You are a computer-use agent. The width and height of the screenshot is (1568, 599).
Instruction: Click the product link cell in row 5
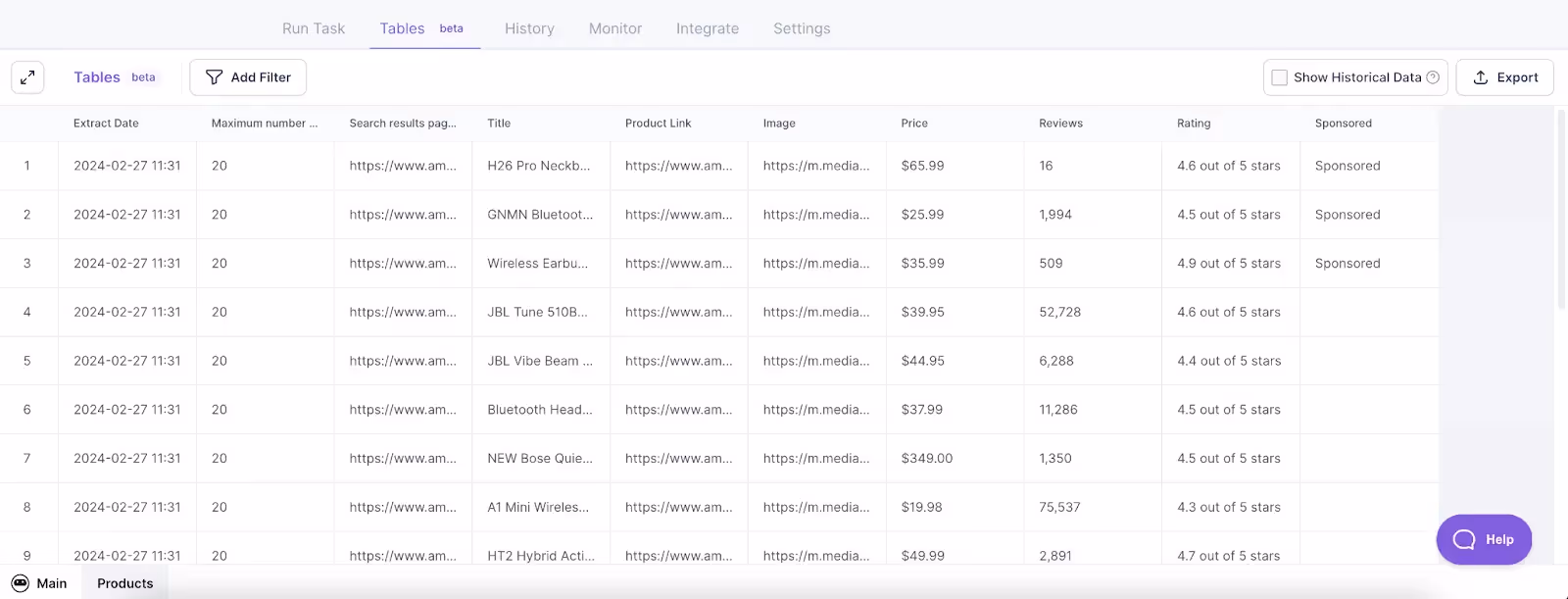click(679, 361)
